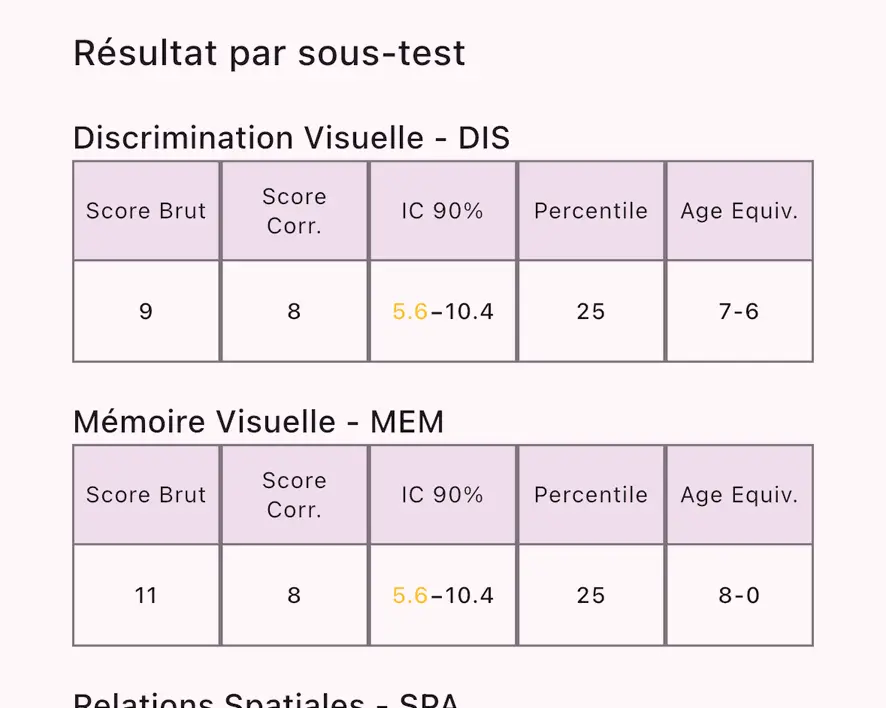The height and width of the screenshot is (708, 886).
Task: Select the DIS corrected score value 8
Action: (x=294, y=311)
